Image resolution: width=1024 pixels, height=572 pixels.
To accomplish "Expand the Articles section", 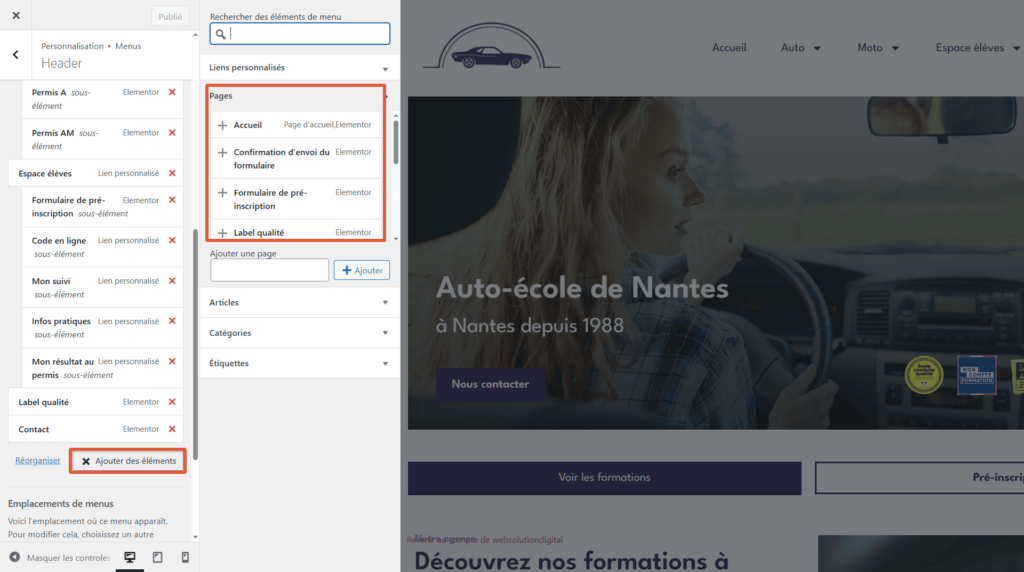I will tap(299, 302).
